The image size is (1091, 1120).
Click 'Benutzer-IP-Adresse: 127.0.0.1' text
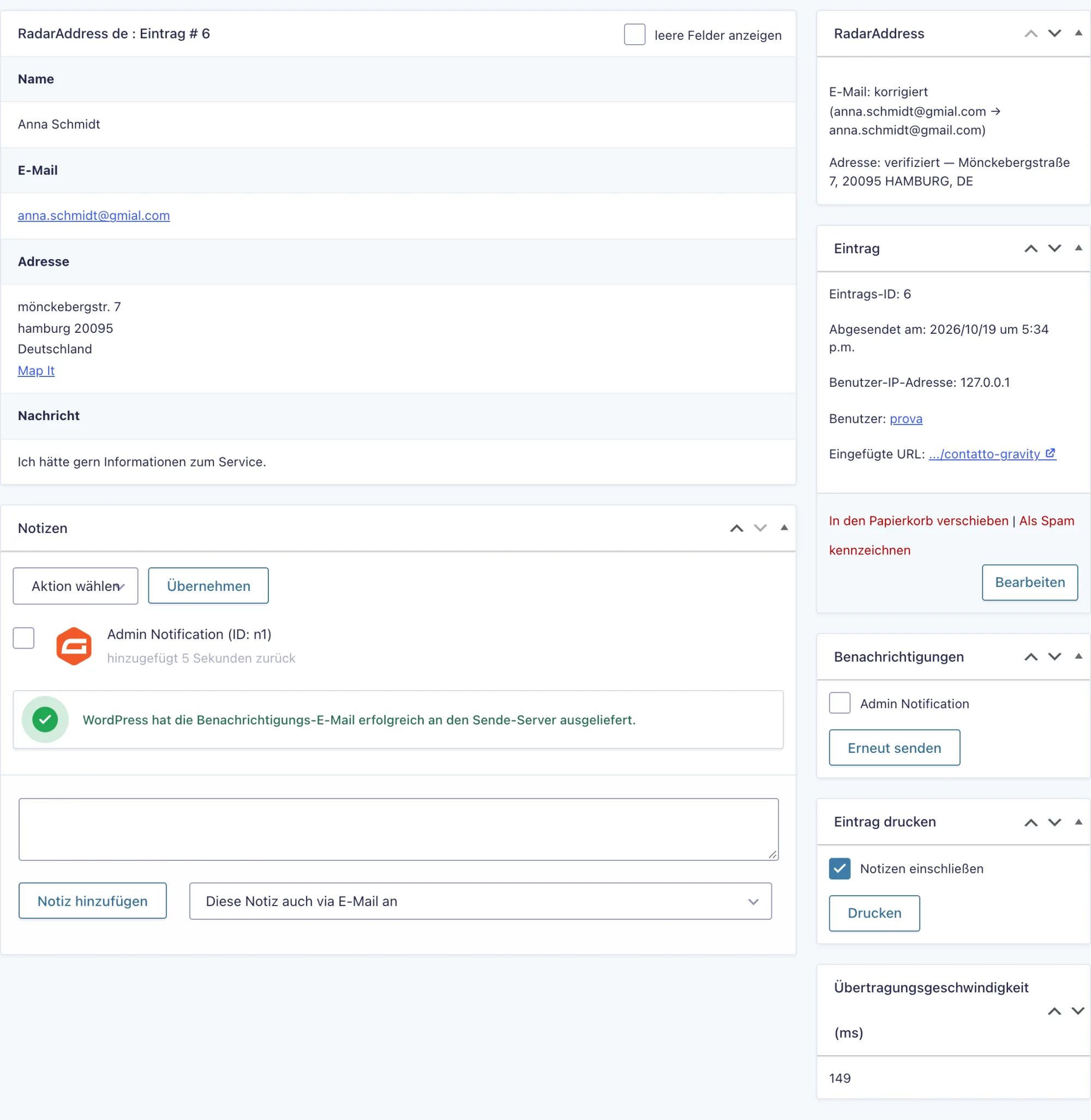tap(919, 382)
